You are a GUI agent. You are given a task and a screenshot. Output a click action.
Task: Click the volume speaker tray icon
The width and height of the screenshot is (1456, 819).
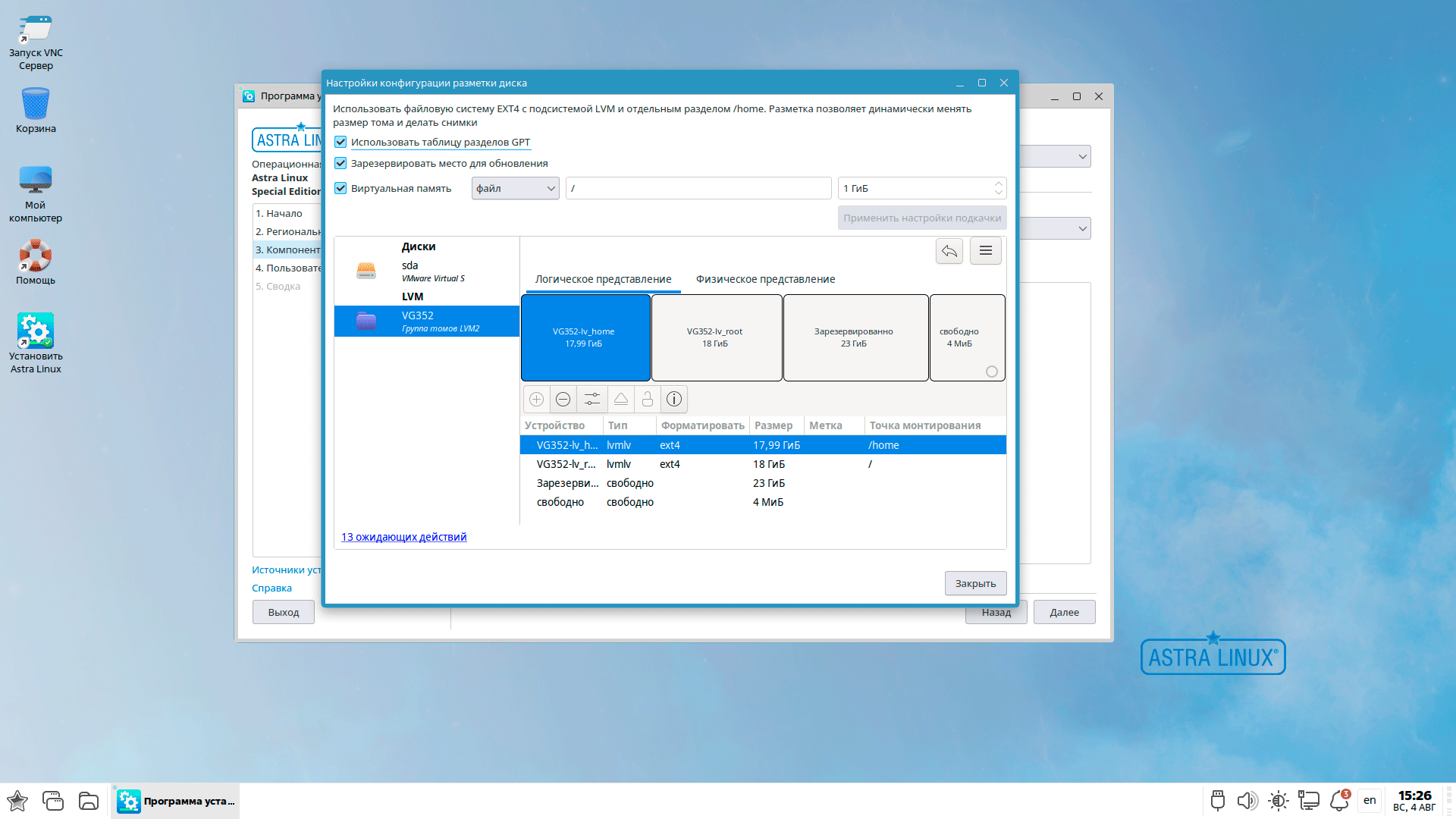pos(1246,800)
